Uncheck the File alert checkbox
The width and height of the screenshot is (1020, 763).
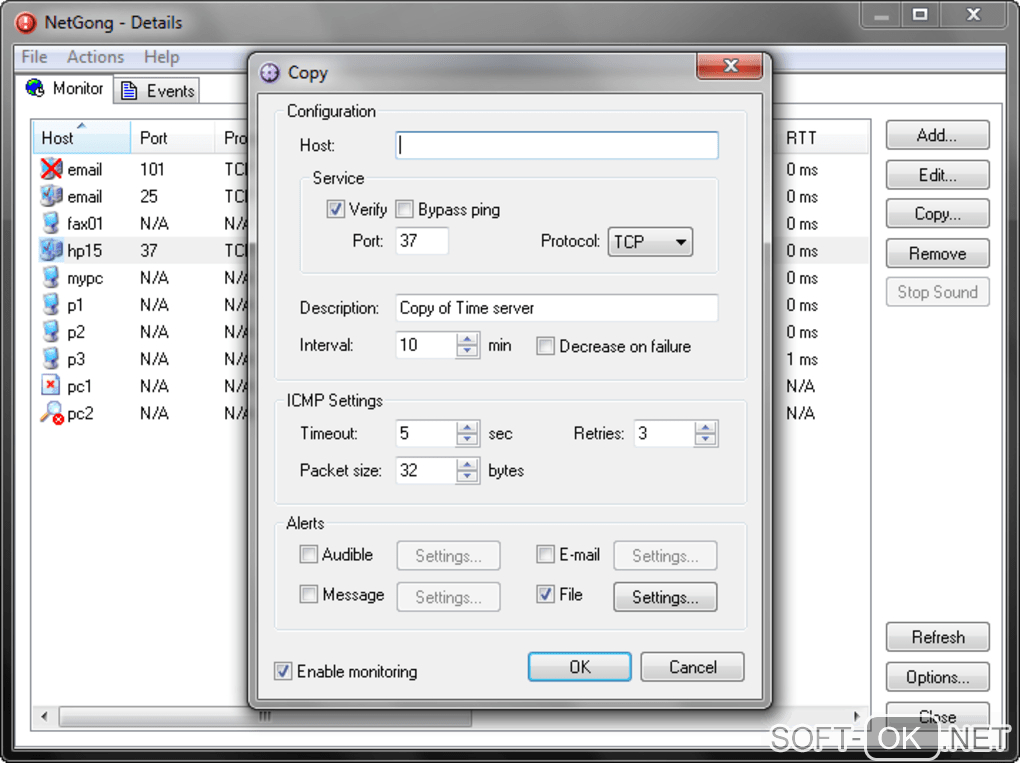(x=545, y=594)
